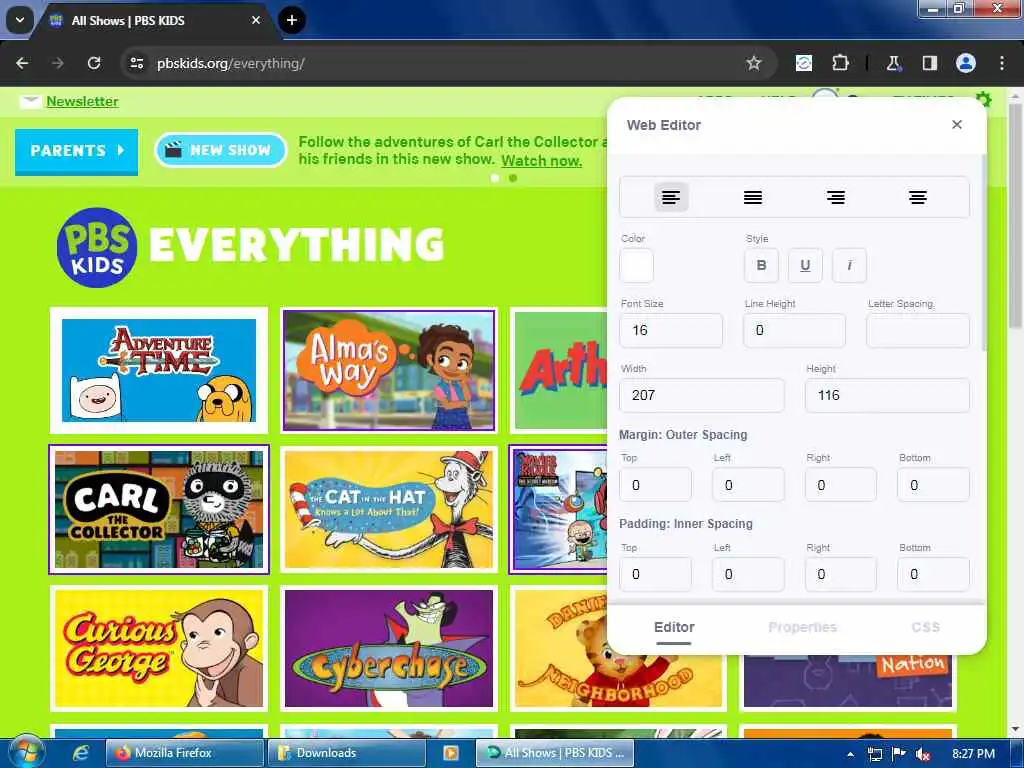
Task: Toggle underline style button
Action: tap(805, 265)
